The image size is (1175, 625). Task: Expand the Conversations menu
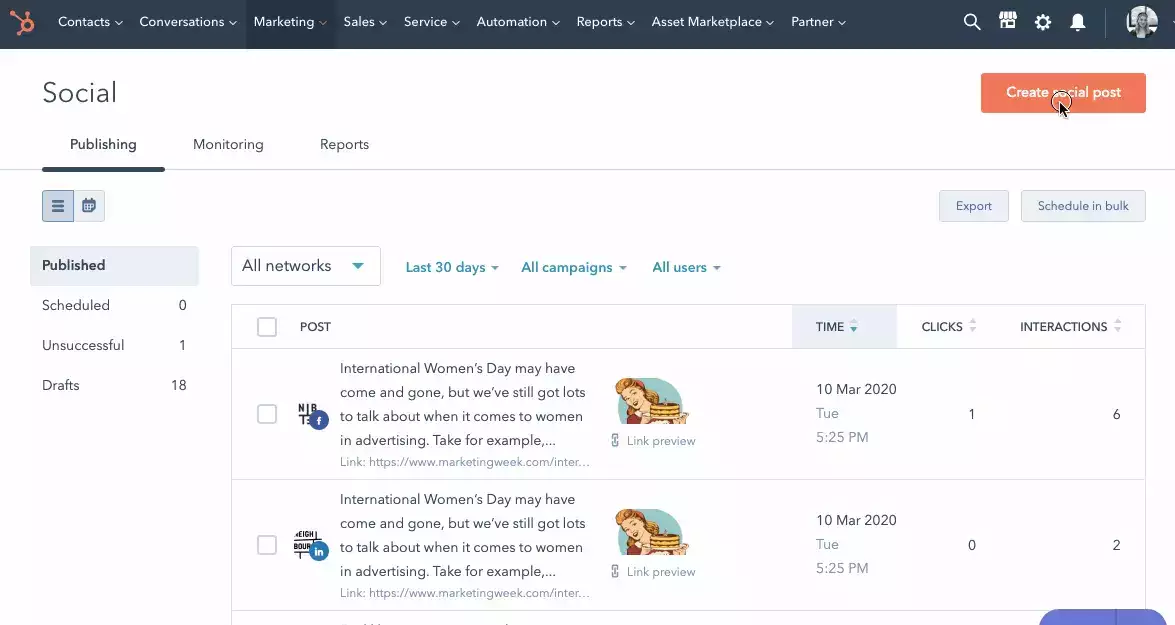tap(188, 22)
